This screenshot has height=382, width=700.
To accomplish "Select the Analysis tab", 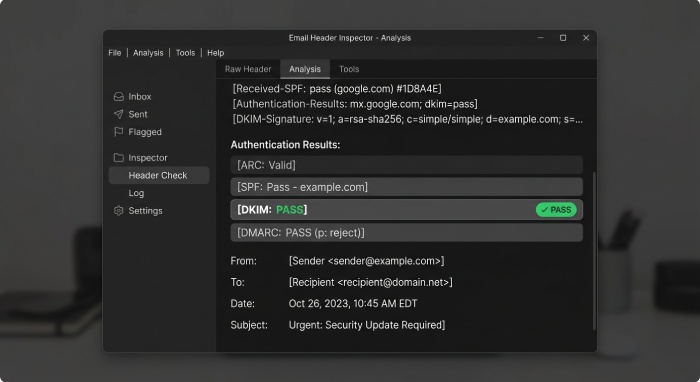I will [x=305, y=69].
